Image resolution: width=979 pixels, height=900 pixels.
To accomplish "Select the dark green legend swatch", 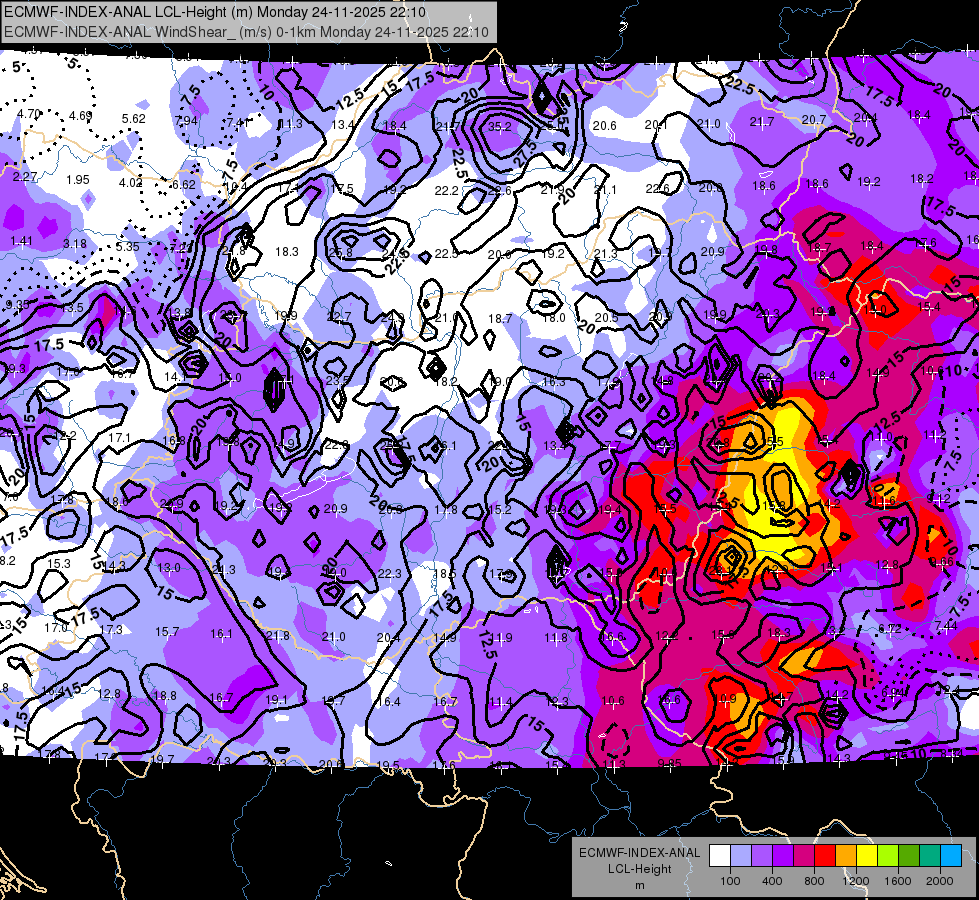I will 909,856.
